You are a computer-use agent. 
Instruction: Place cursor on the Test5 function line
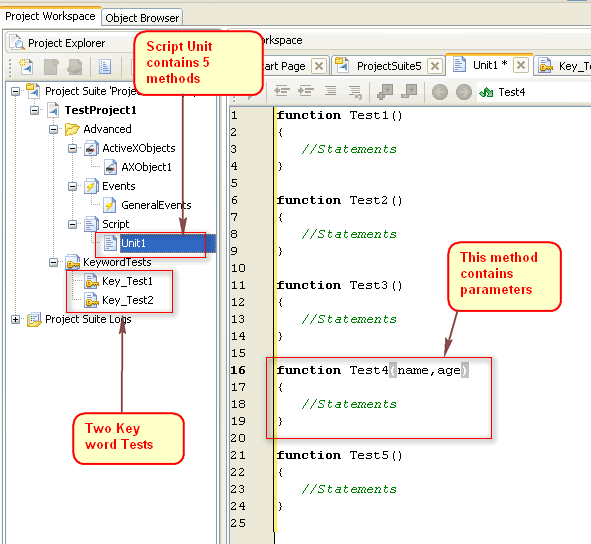[339, 455]
